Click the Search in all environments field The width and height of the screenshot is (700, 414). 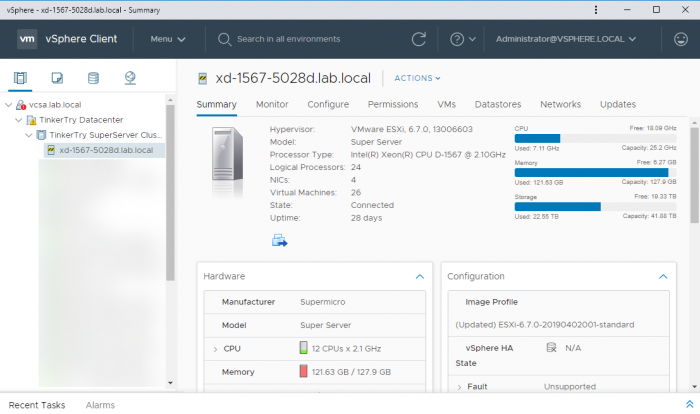coord(288,39)
